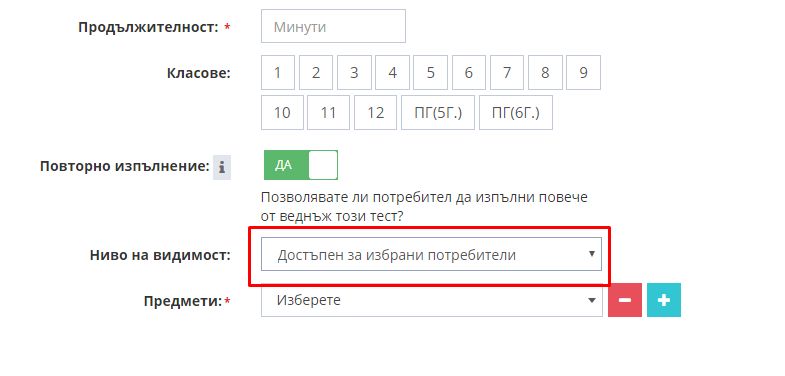Viewport: 785px width, 376px height.
Task: Pick class 8 in Класове row
Action: click(x=545, y=73)
